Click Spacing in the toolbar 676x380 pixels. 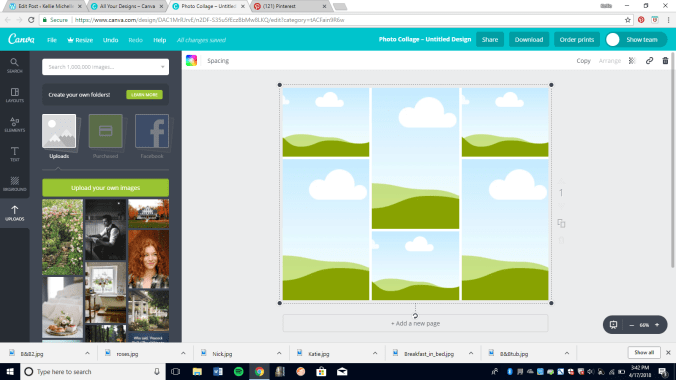[218, 61]
